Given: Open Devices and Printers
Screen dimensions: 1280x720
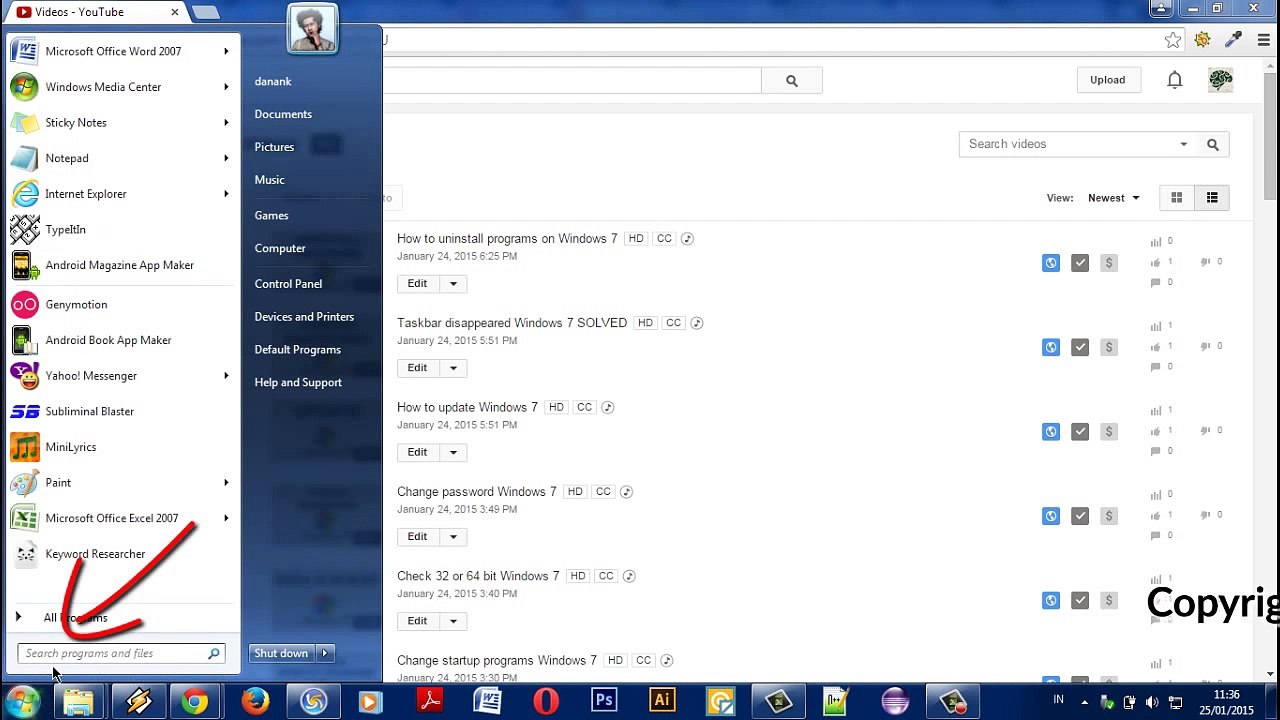Looking at the screenshot, I should pos(304,317).
